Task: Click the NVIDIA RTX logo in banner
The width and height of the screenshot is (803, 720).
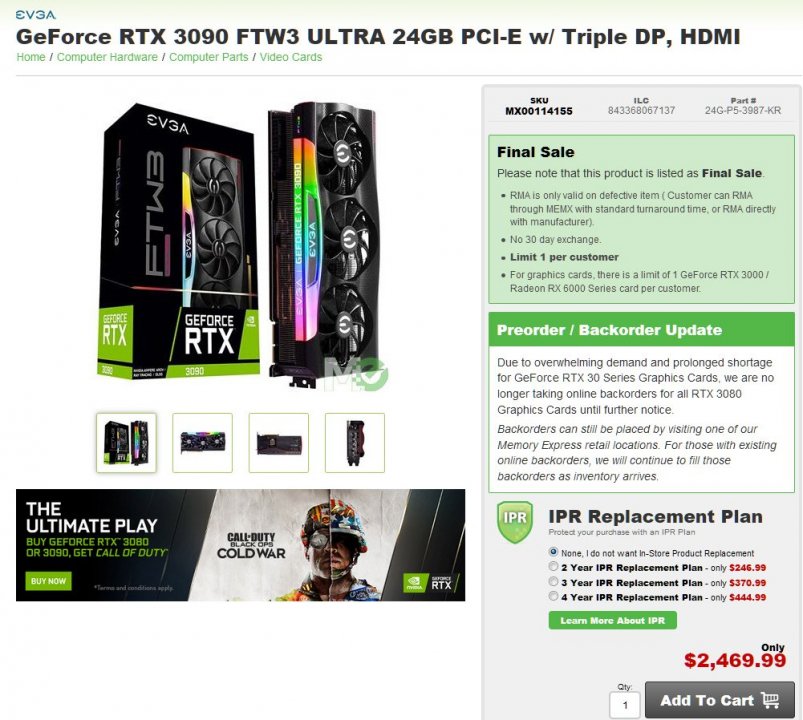Action: (430, 582)
